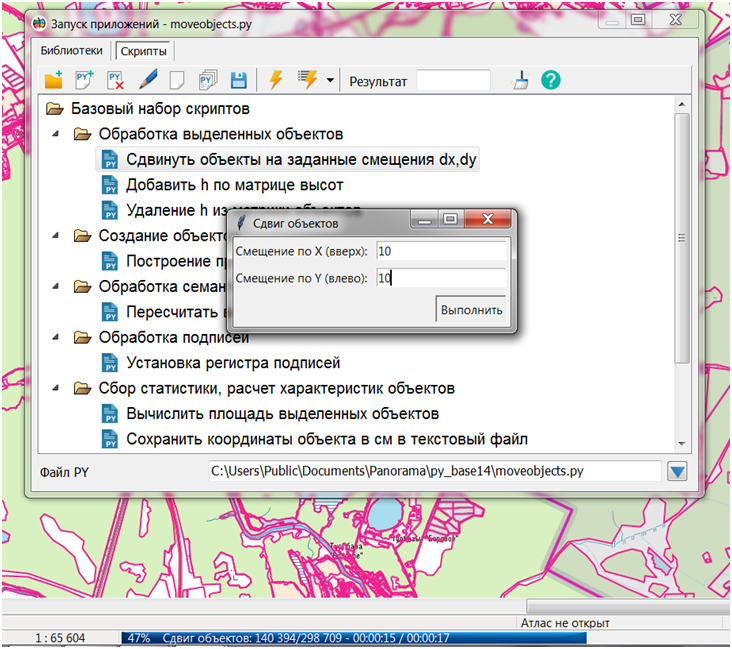Click the pencil edit script icon
This screenshot has height=649, width=732.
pos(148,80)
